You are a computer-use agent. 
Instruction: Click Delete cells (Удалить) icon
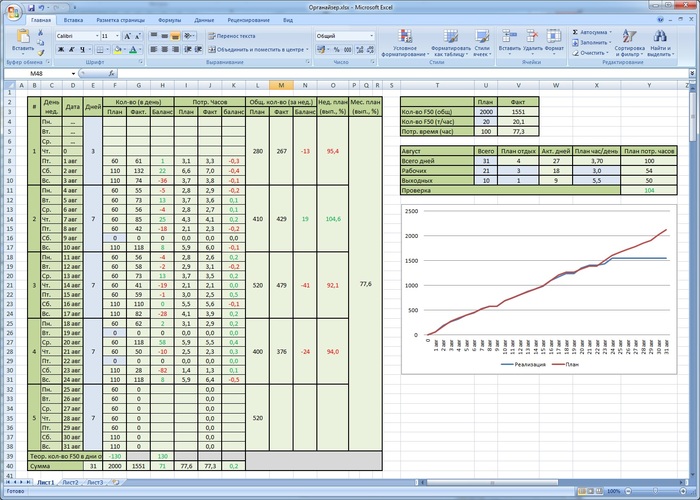point(532,43)
